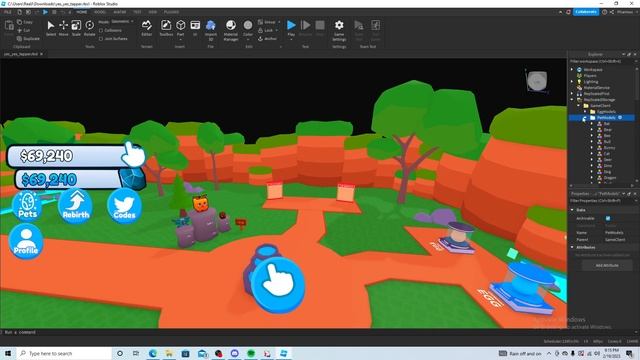This screenshot has height=360, width=640.
Task: Switch to the VIEW ribbon tab
Action: (153, 12)
